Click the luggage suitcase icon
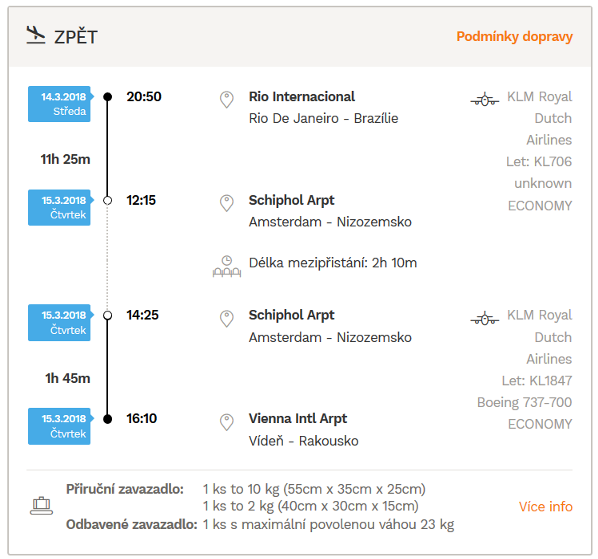This screenshot has width=598, height=559. (41, 506)
